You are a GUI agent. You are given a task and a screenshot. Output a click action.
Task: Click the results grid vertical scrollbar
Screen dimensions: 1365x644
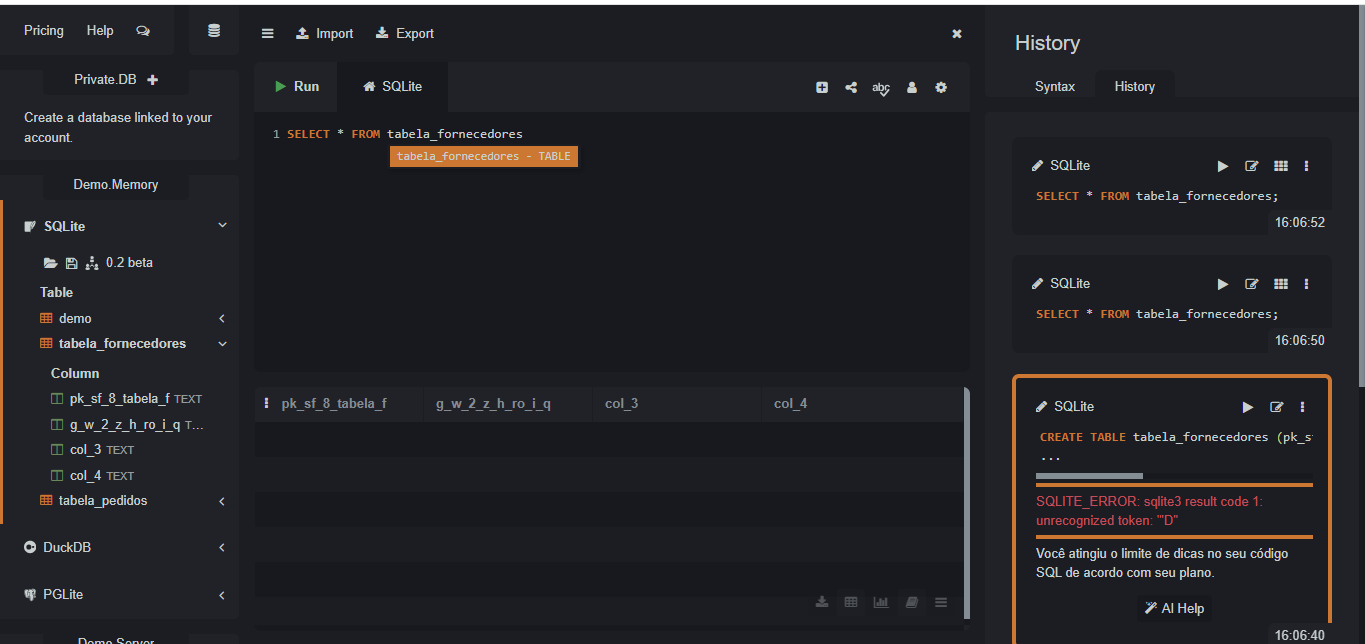pyautogui.click(x=966, y=503)
